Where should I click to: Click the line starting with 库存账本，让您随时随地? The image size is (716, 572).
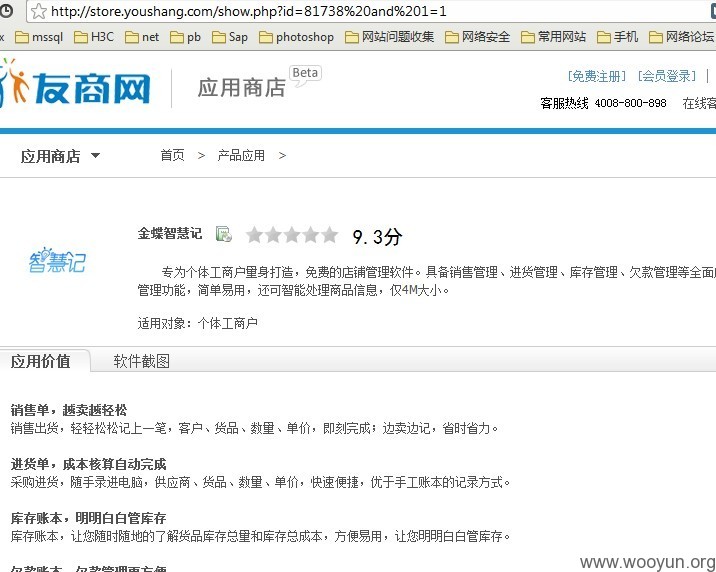pyautogui.click(x=261, y=536)
